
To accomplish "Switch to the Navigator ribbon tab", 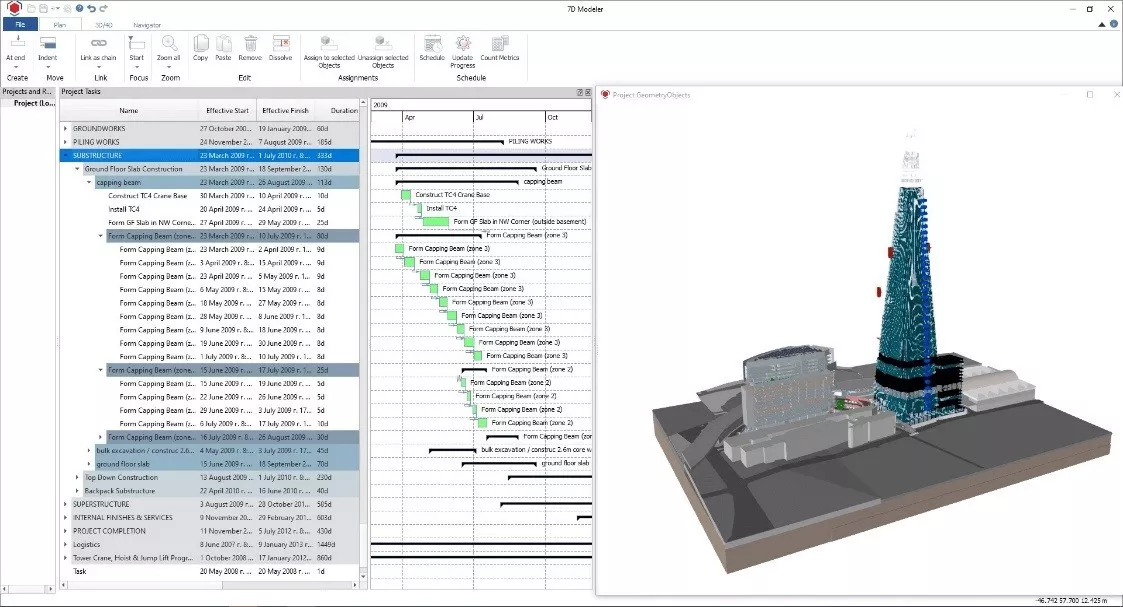I will 147,24.
